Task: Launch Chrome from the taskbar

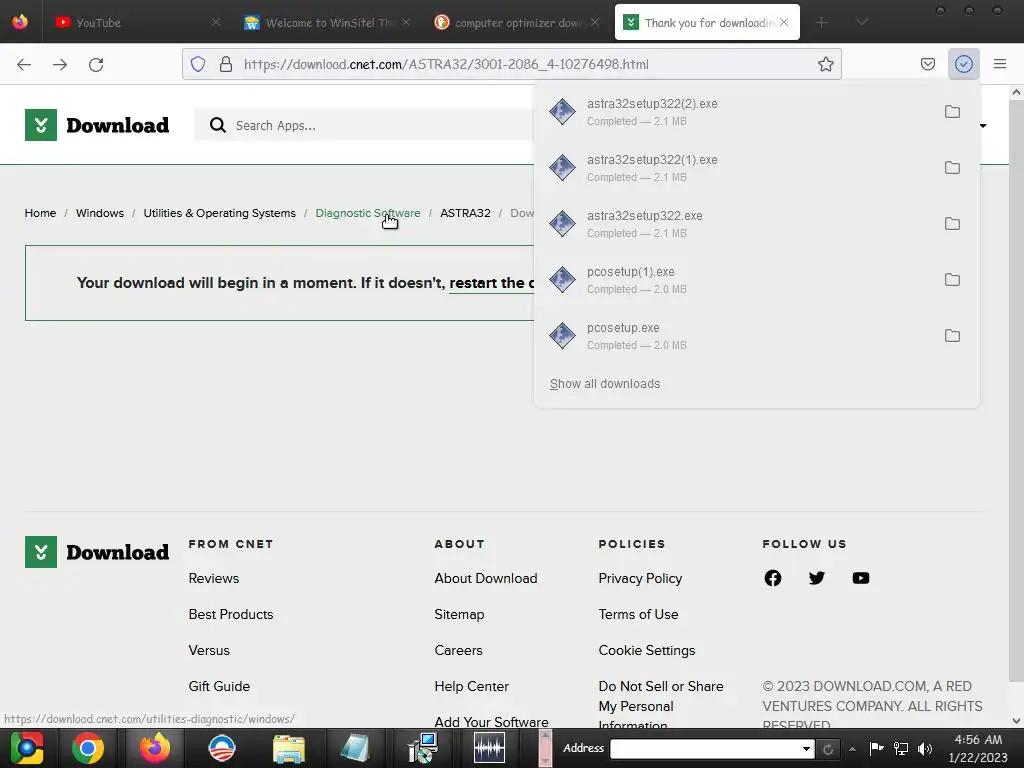Action: tap(88, 748)
